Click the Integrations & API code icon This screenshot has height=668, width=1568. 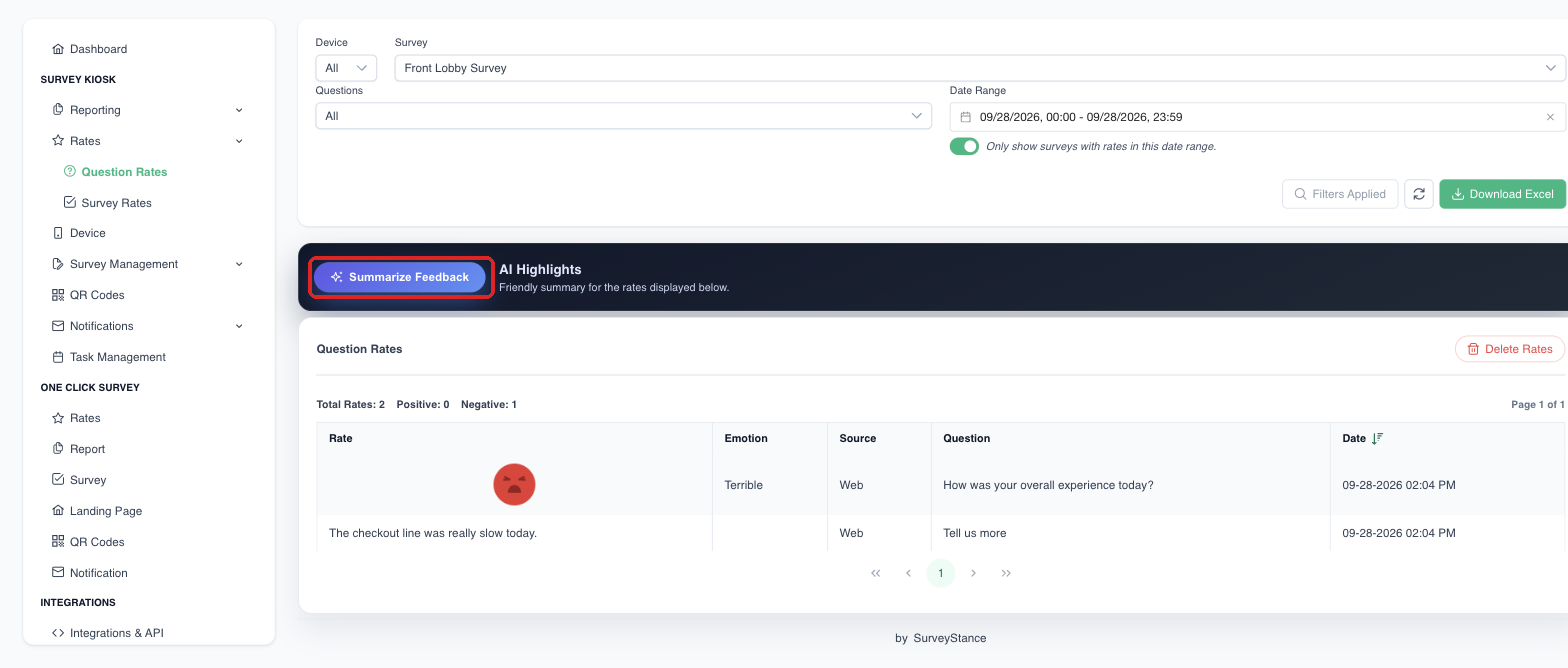coord(58,633)
